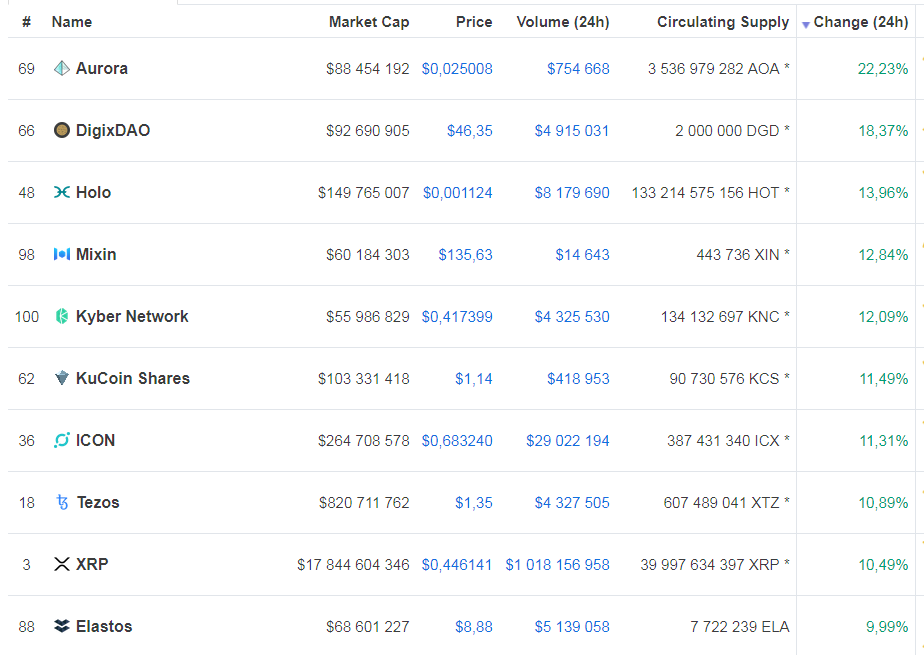
Task: Open the ICON coin page
Action: click(x=95, y=440)
